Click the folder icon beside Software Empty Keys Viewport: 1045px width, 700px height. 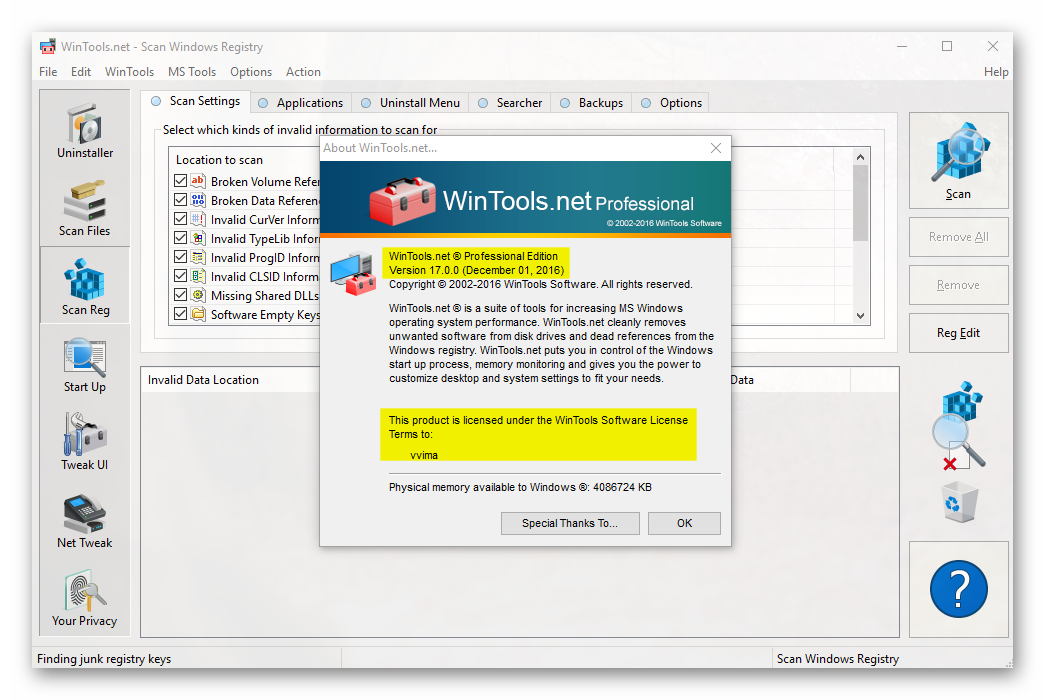(x=198, y=314)
